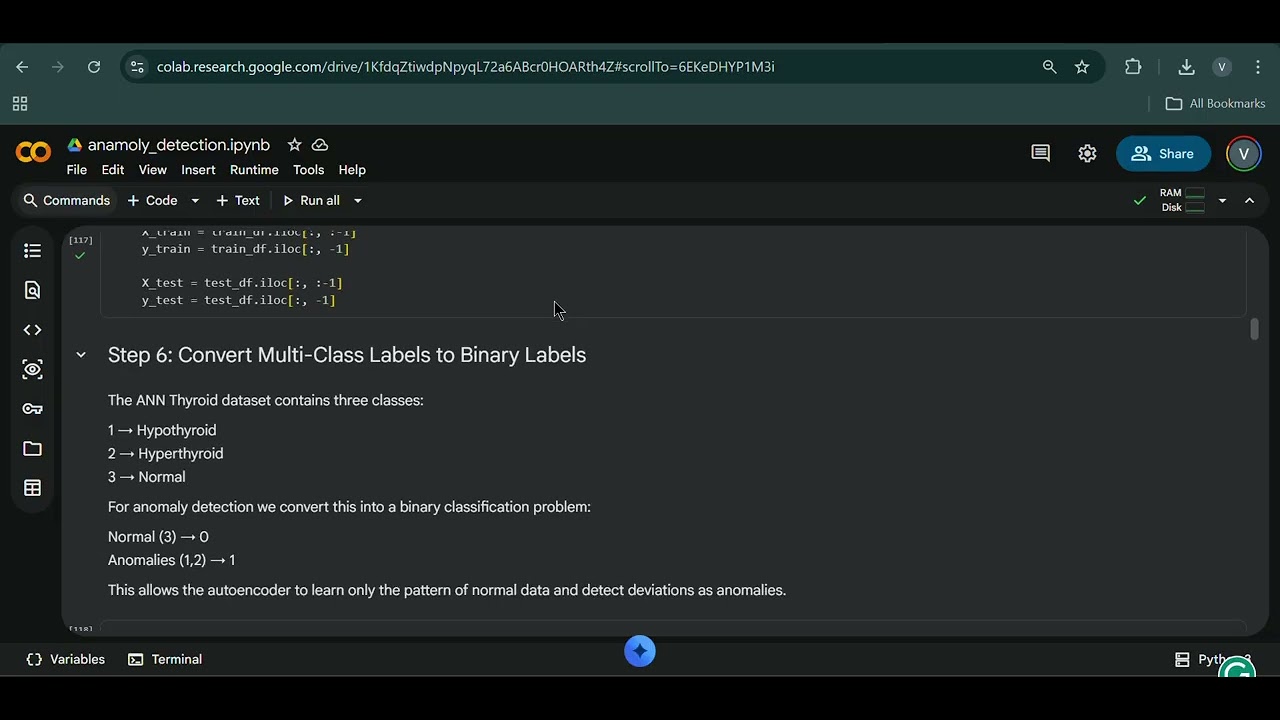Open the notebook comments panel
The height and width of the screenshot is (720, 1280).
pos(1040,153)
